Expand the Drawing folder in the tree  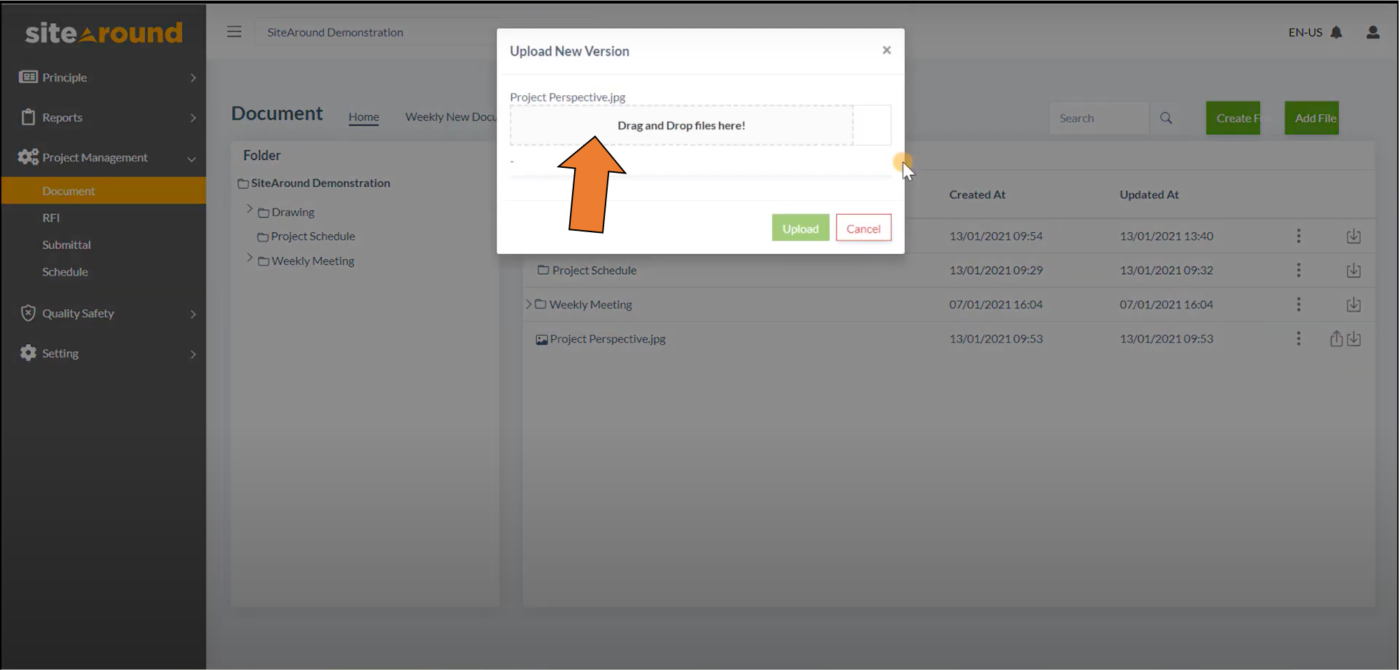[249, 211]
